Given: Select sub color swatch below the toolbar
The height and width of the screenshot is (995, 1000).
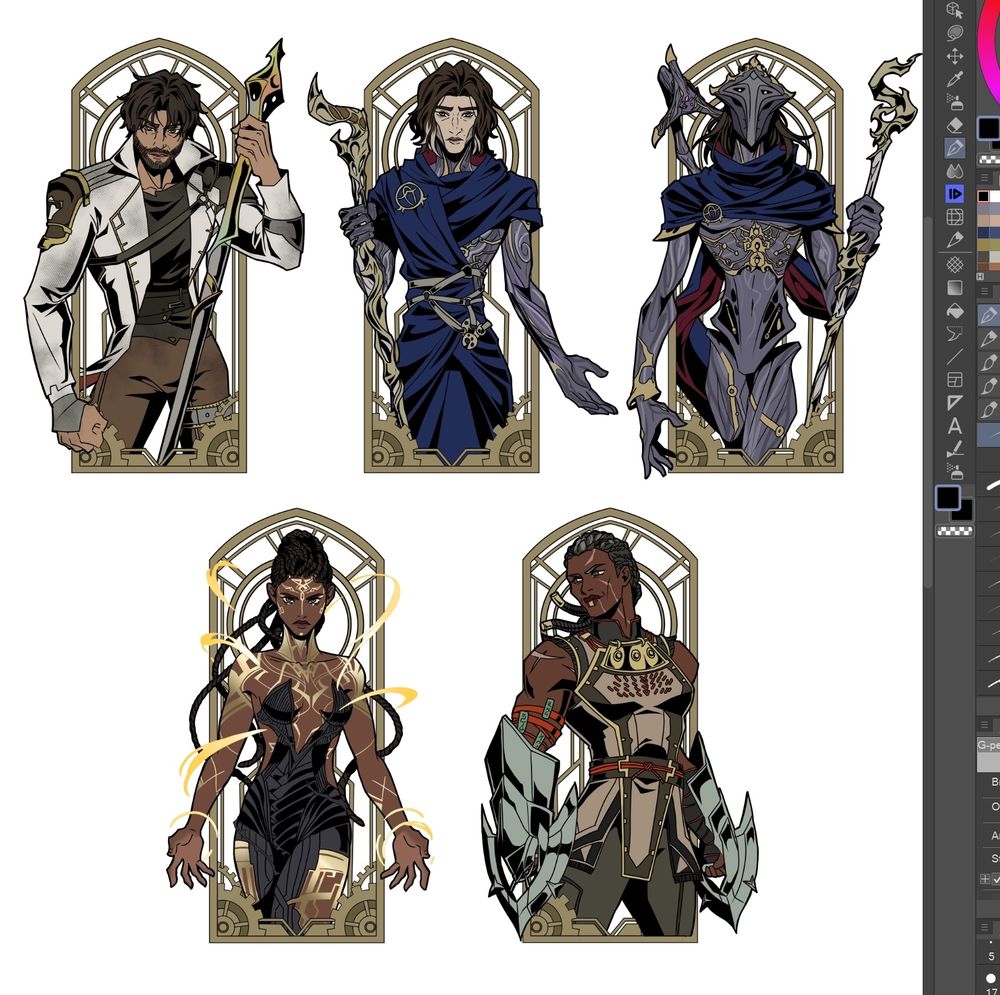Looking at the screenshot, I should [x=964, y=512].
